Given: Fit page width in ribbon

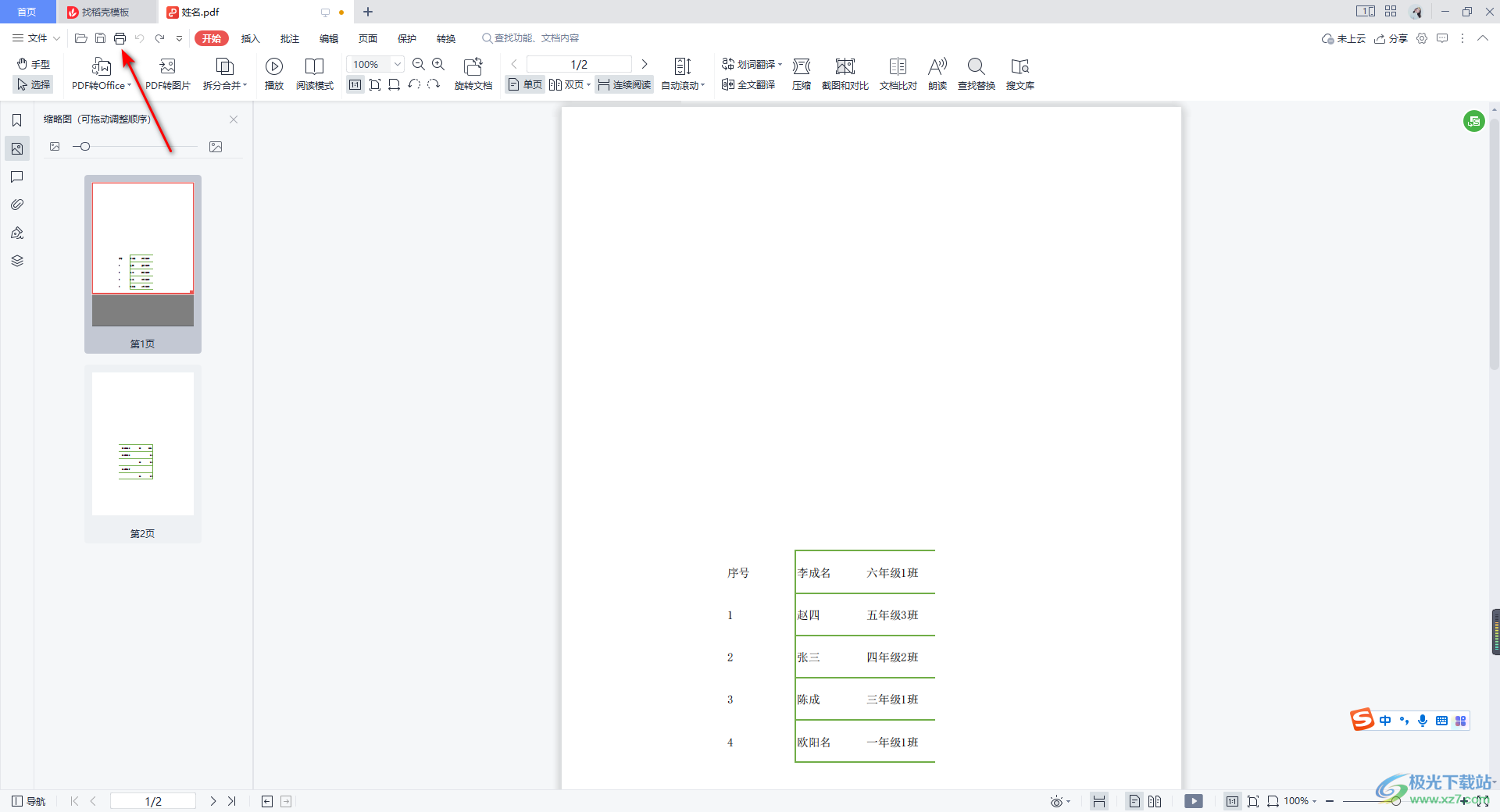Looking at the screenshot, I should coord(395,84).
